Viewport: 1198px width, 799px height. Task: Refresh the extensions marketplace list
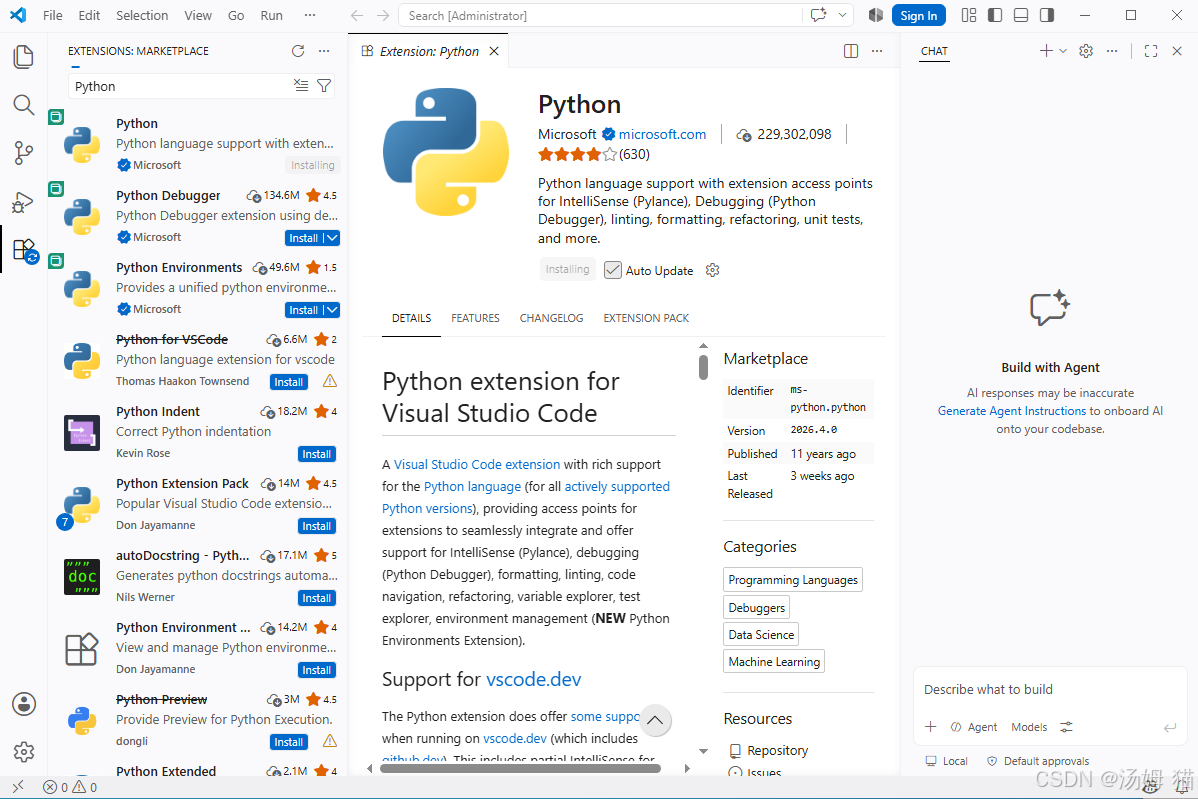pos(298,51)
